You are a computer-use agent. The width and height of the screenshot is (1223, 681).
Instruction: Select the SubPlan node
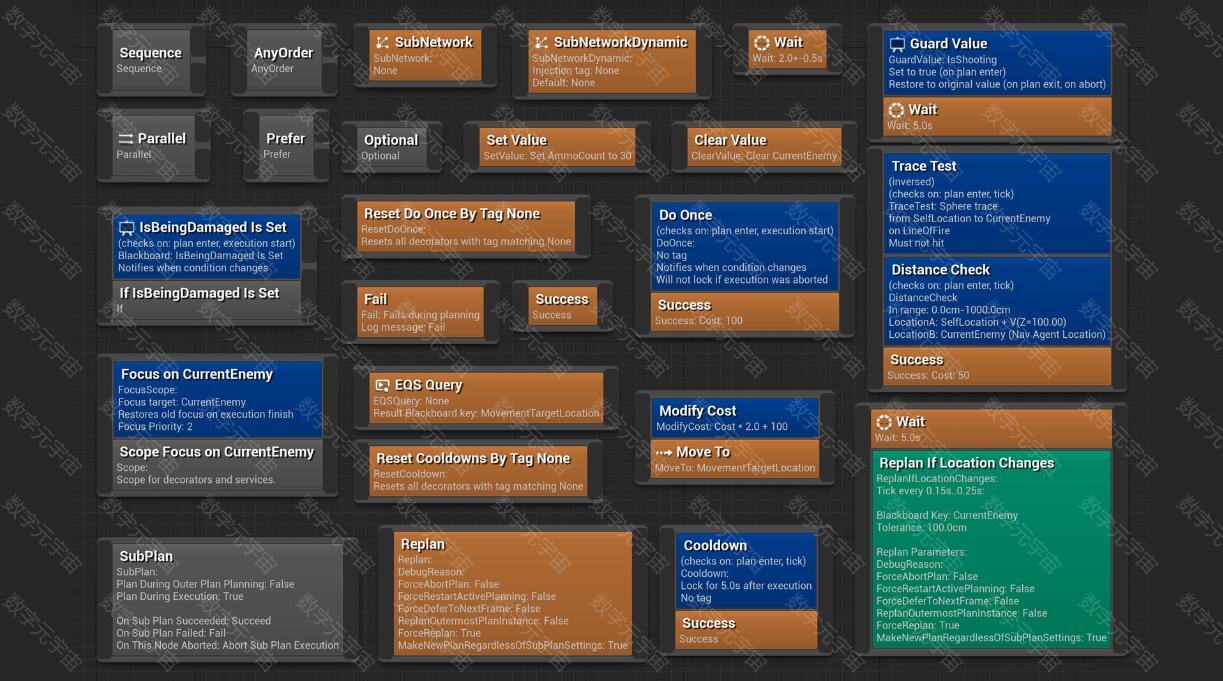[x=227, y=599]
